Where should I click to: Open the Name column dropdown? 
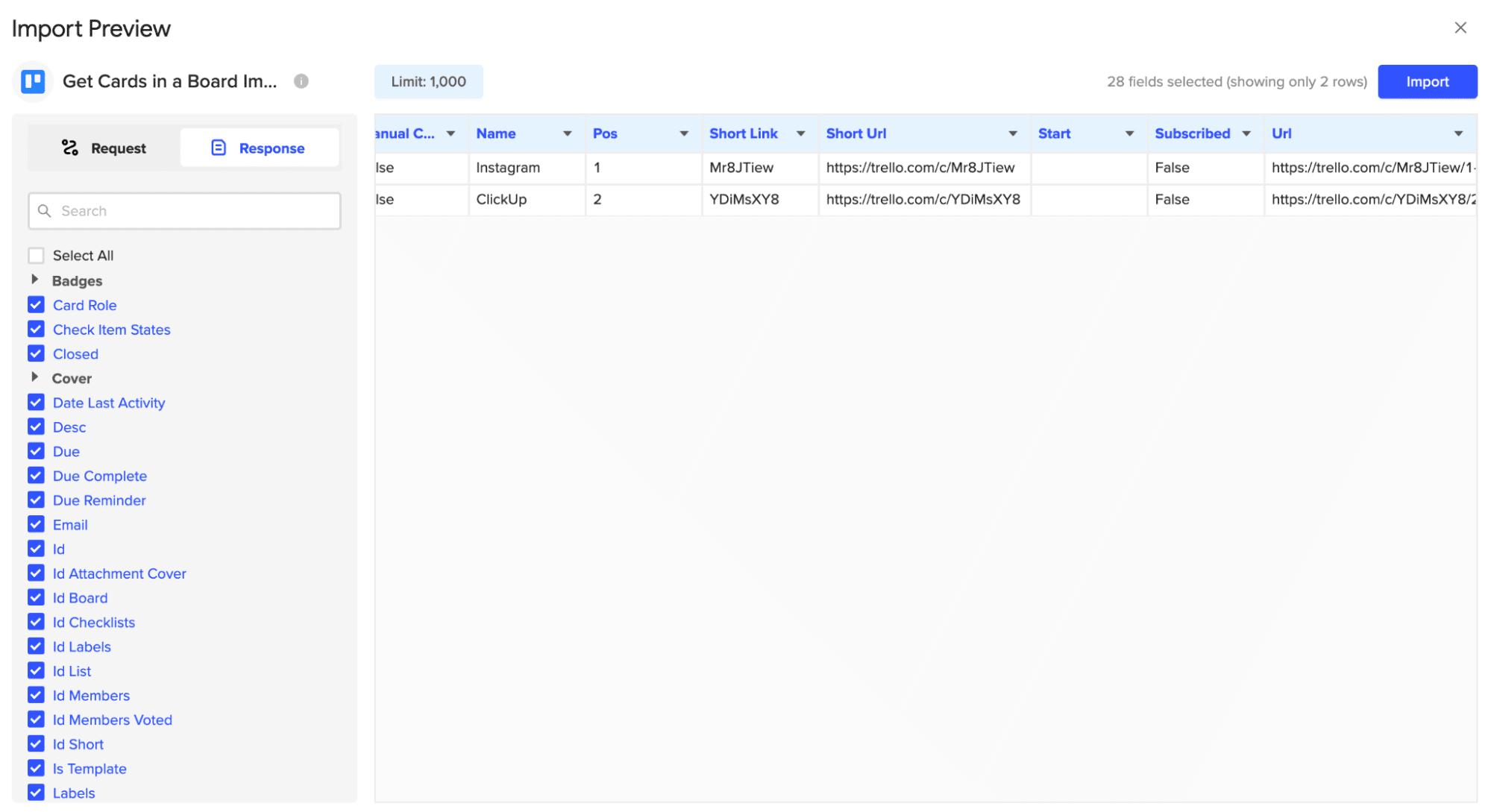click(567, 134)
